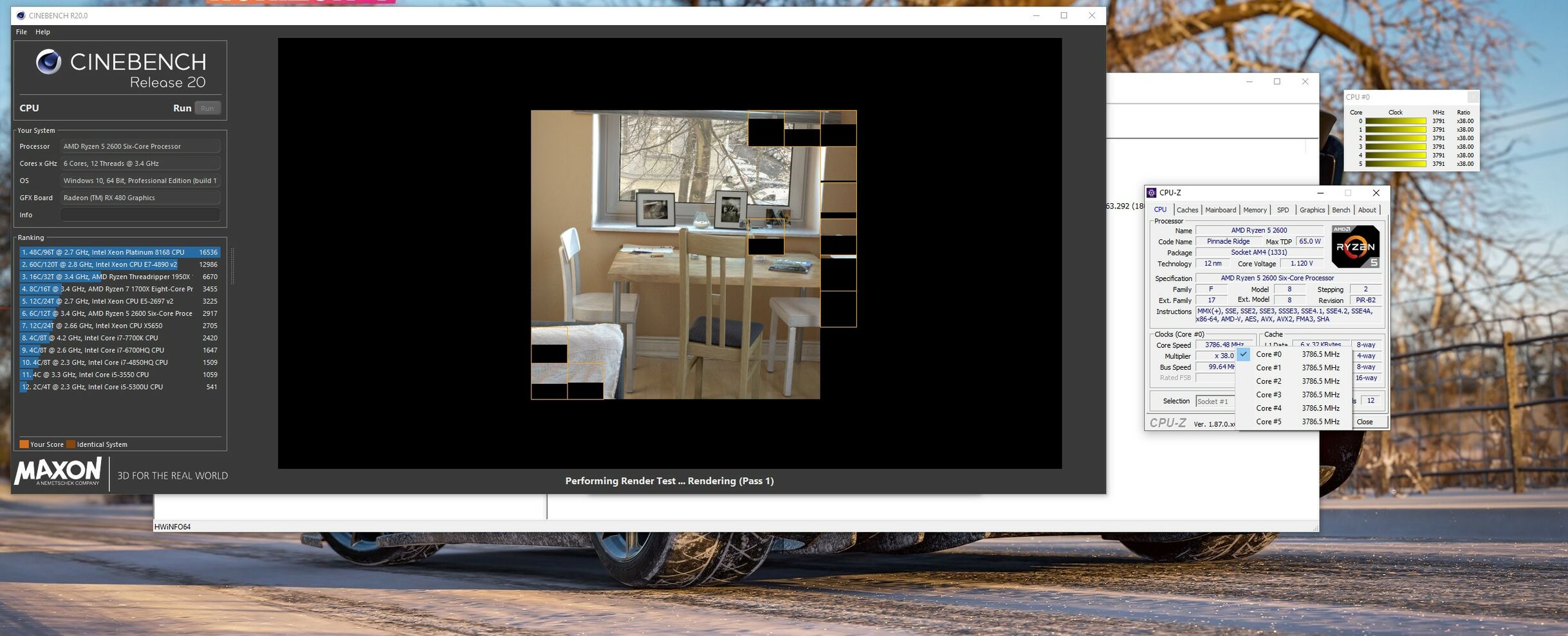Viewport: 1568px width, 636px height.
Task: Click the MAXON logo
Action: tap(58, 471)
